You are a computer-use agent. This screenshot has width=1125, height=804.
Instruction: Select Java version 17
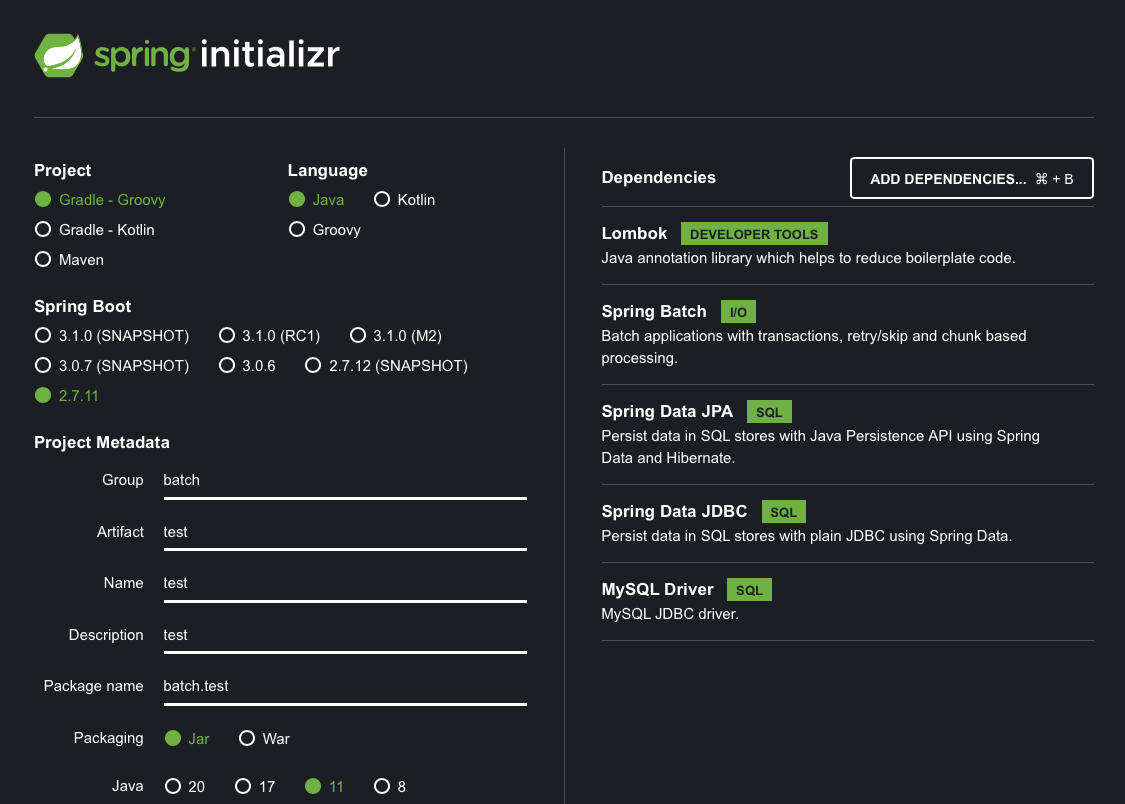(x=255, y=787)
